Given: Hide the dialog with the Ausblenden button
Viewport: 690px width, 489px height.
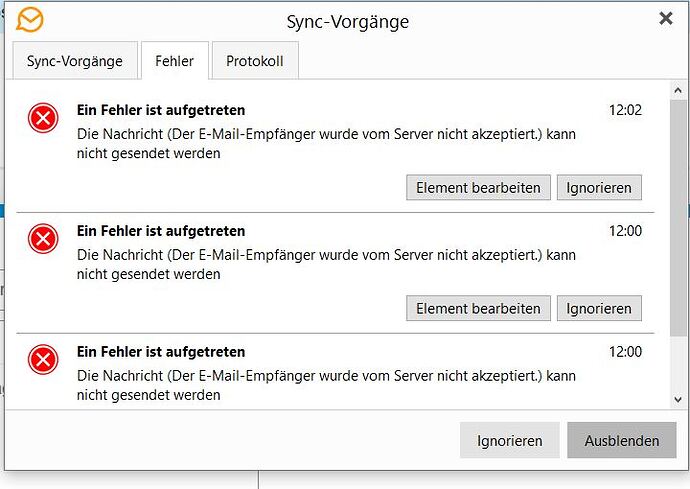Looking at the screenshot, I should coord(621,441).
